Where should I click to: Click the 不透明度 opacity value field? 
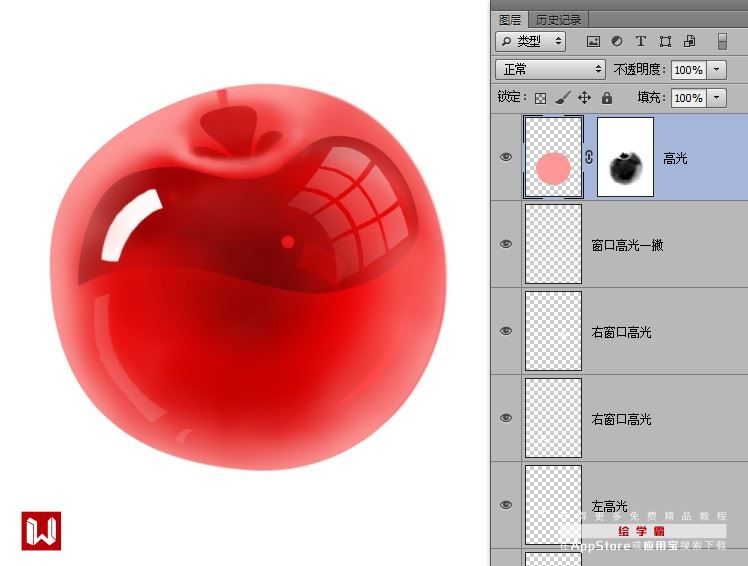[688, 70]
